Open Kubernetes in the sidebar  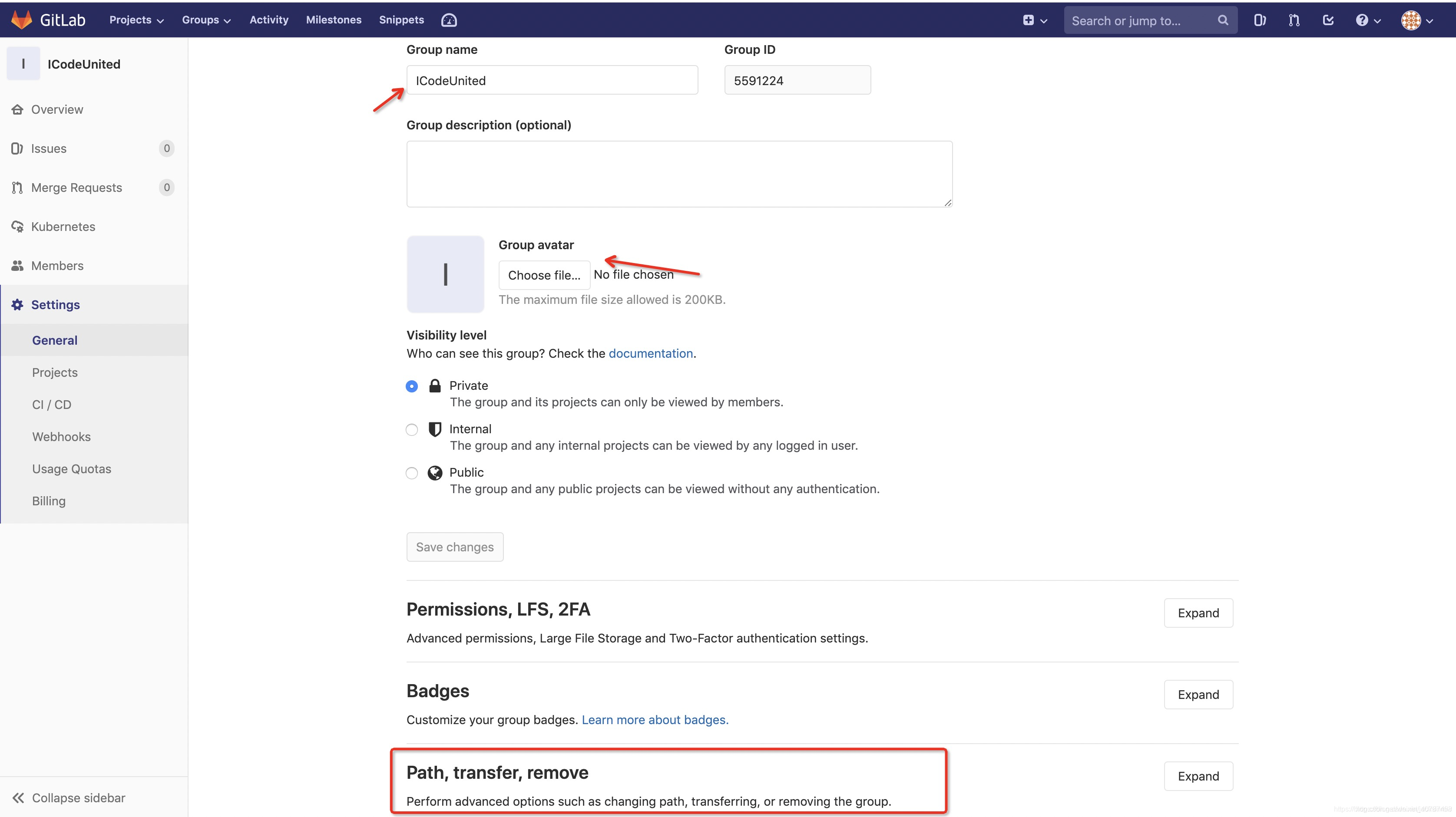coord(63,227)
